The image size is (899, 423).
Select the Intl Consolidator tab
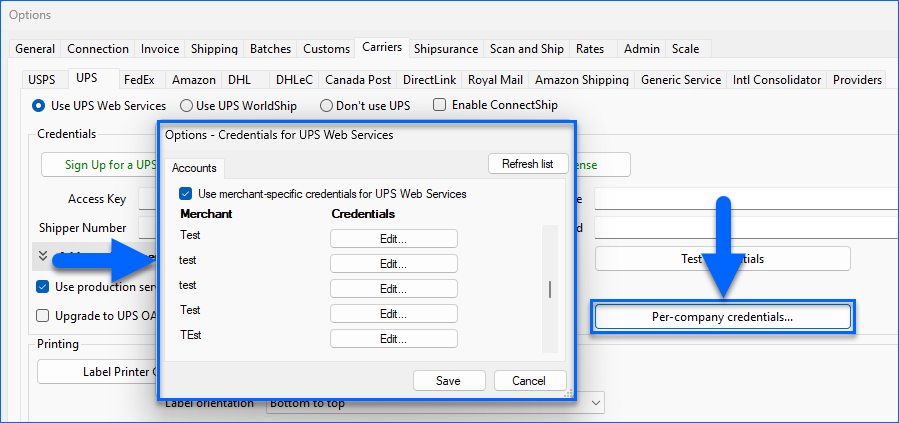click(777, 80)
